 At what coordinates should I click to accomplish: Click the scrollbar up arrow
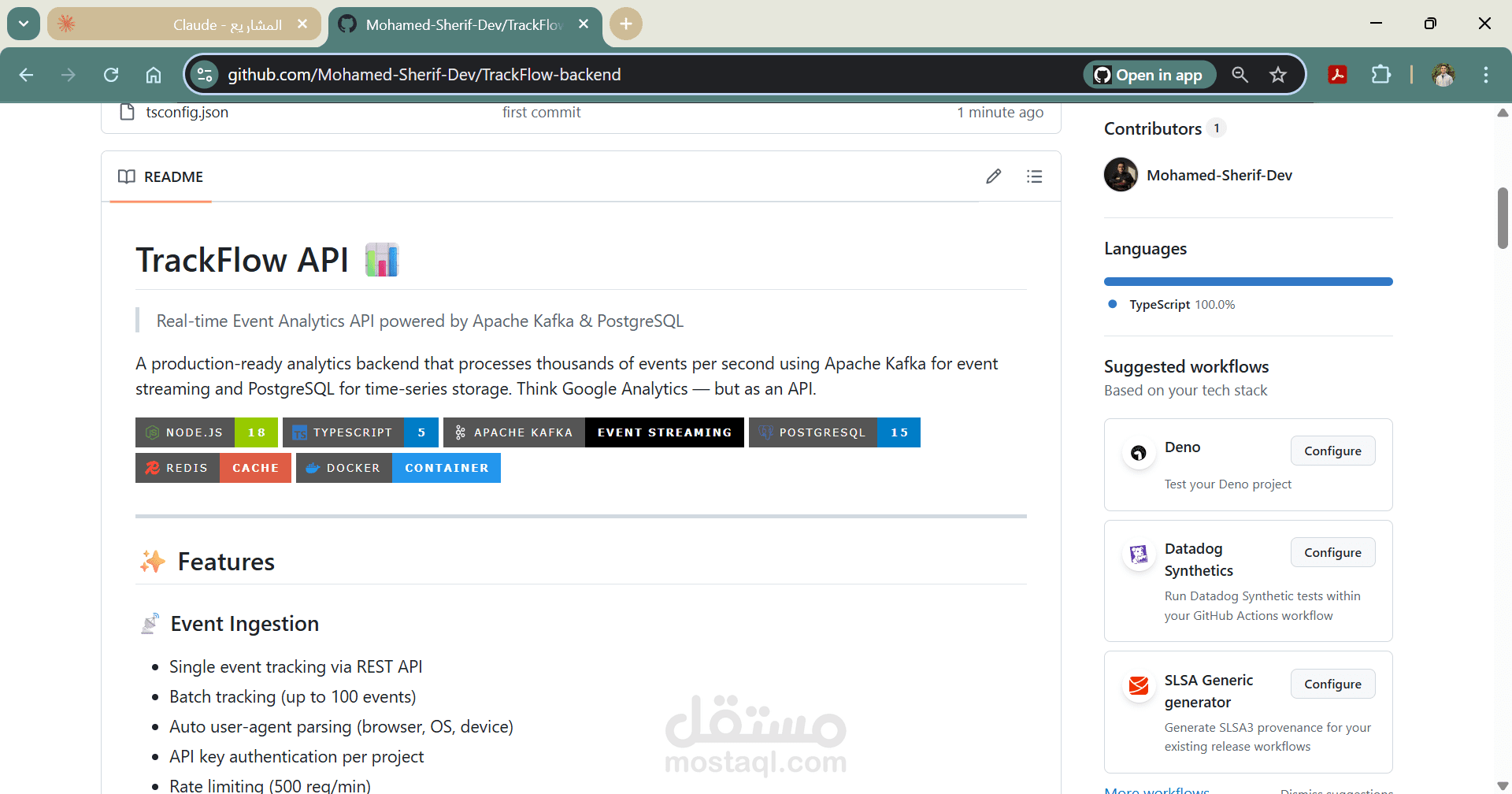point(1503,113)
